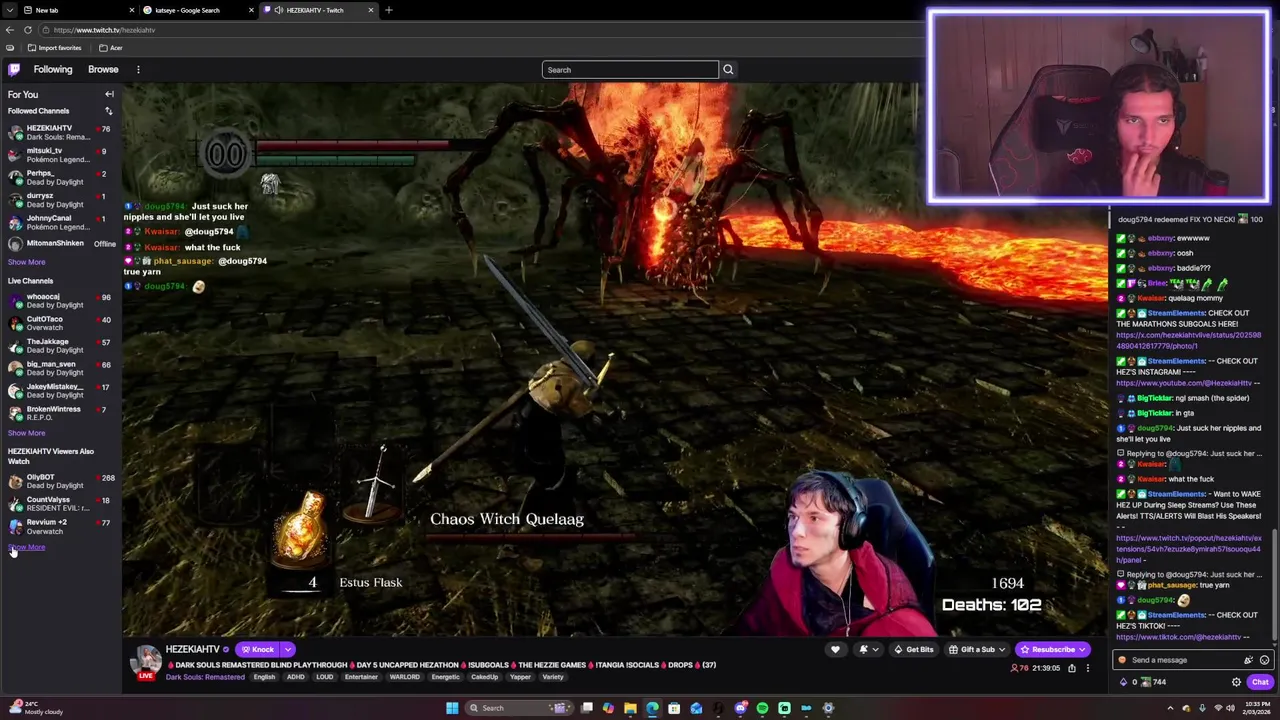Viewport: 1280px width, 720px height.
Task: Open the Acer bookmarks folder
Action: pyautogui.click(x=110, y=48)
